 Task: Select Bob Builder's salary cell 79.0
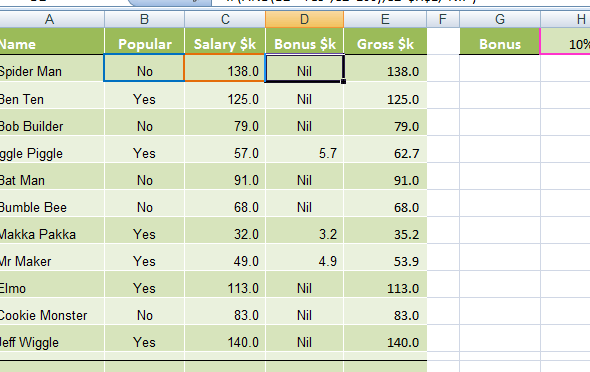225,123
